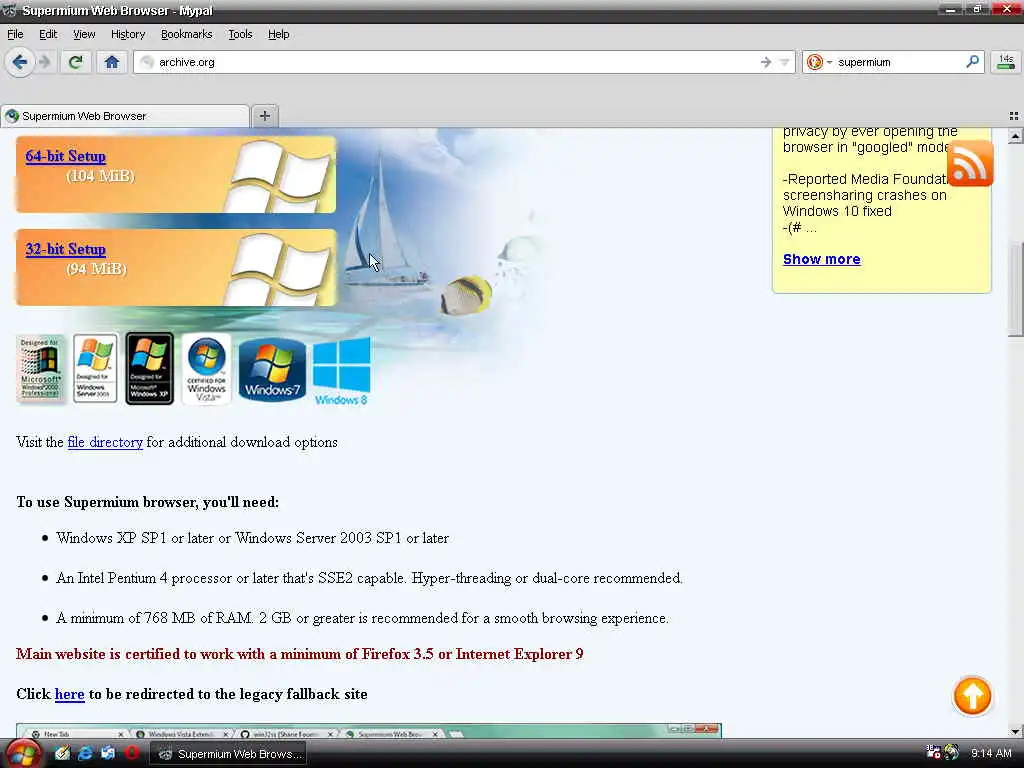Go back with the back arrow button
The height and width of the screenshot is (768, 1024).
20,62
